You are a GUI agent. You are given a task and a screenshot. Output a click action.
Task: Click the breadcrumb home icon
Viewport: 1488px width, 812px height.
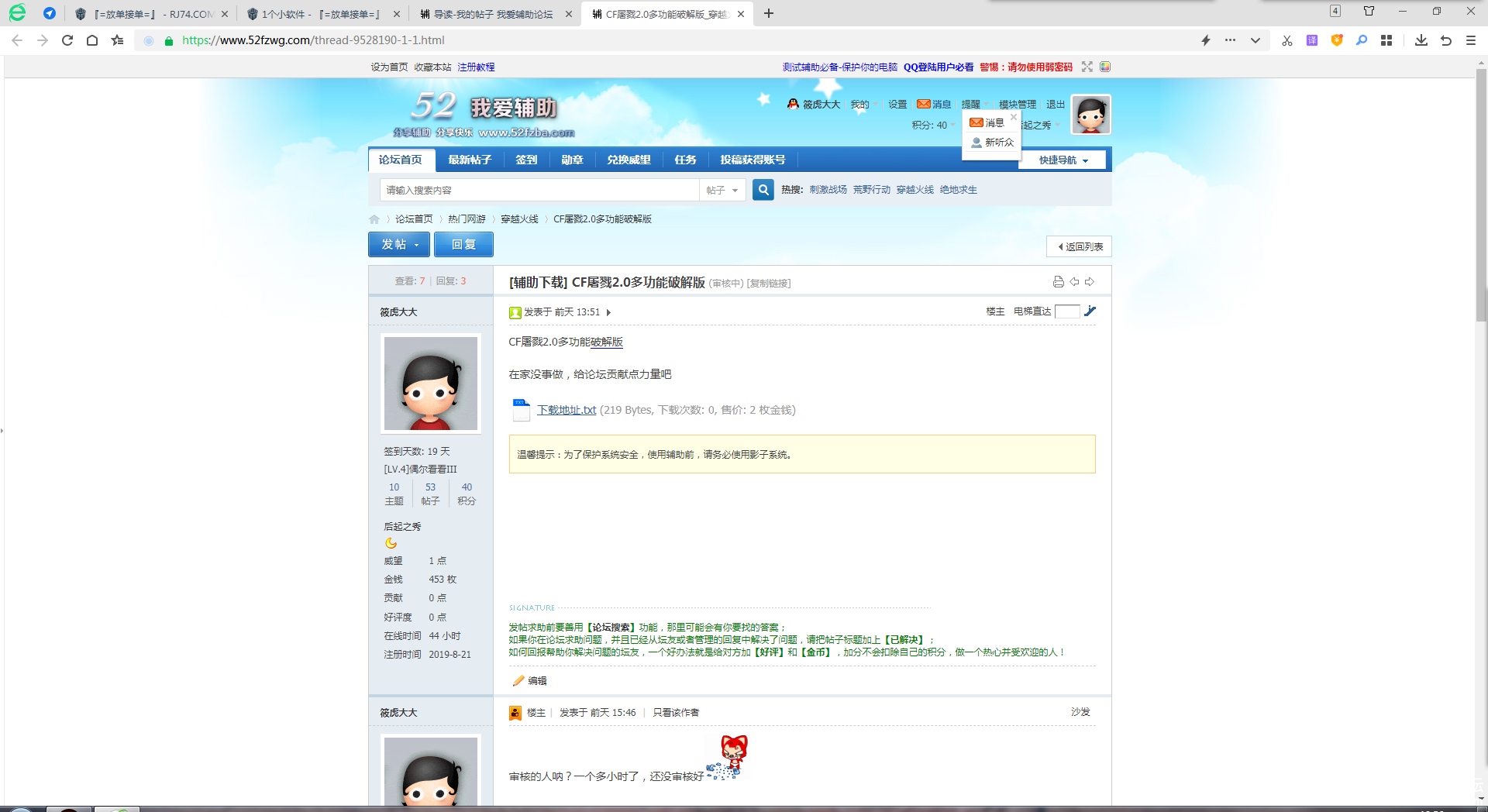pos(375,219)
